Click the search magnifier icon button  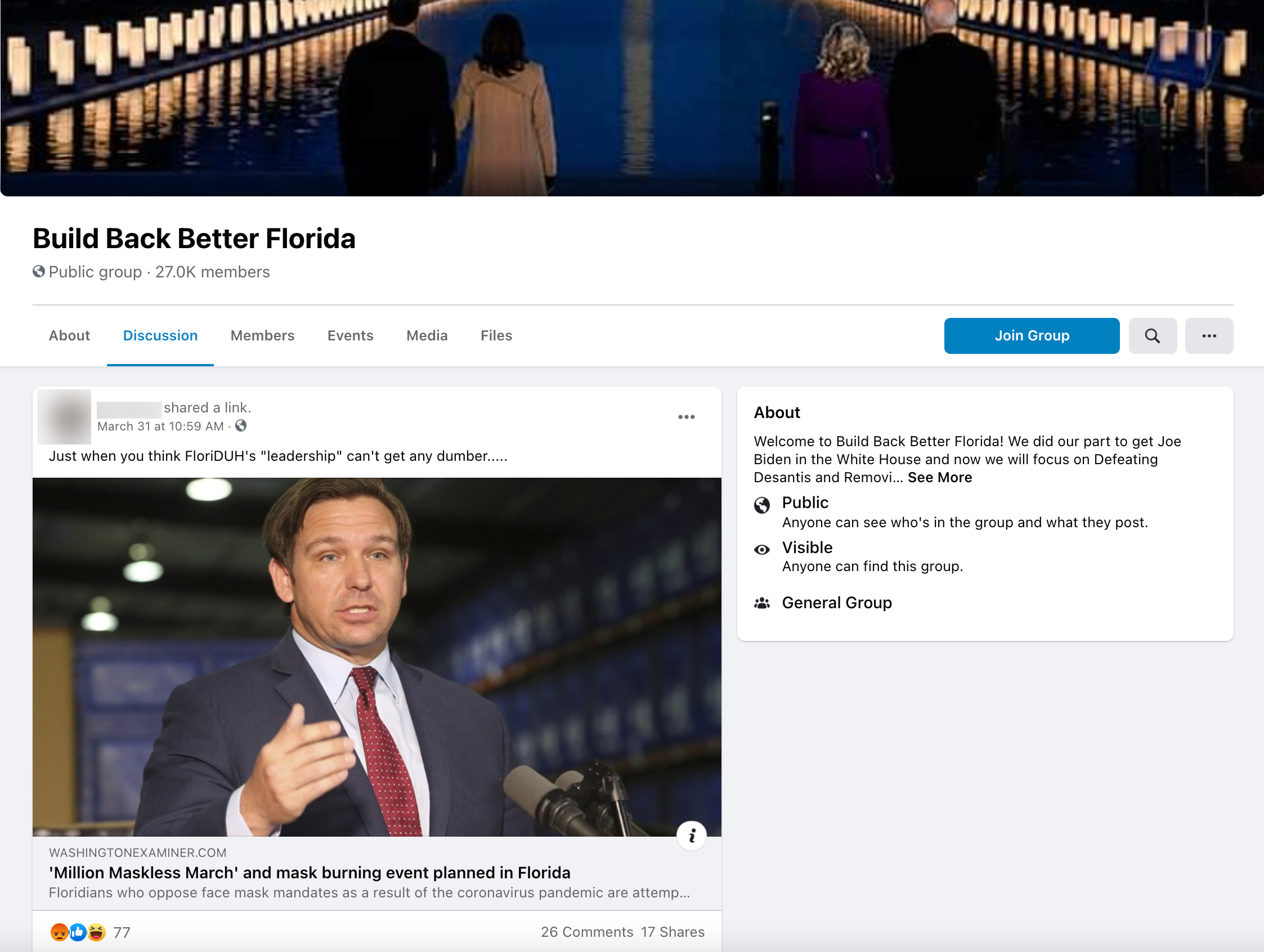(x=1152, y=336)
